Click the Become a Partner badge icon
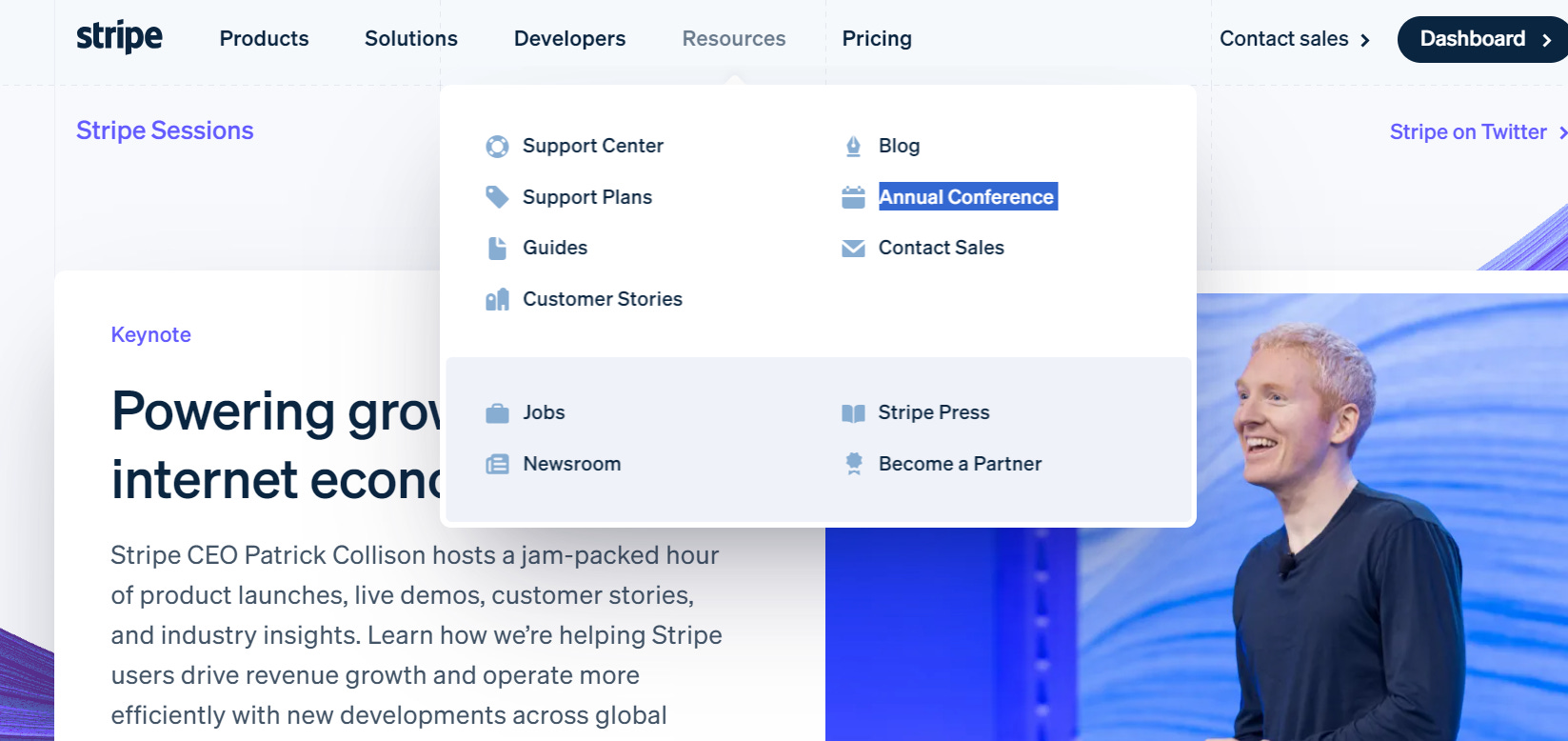Image resolution: width=1568 pixels, height=741 pixels. click(853, 464)
